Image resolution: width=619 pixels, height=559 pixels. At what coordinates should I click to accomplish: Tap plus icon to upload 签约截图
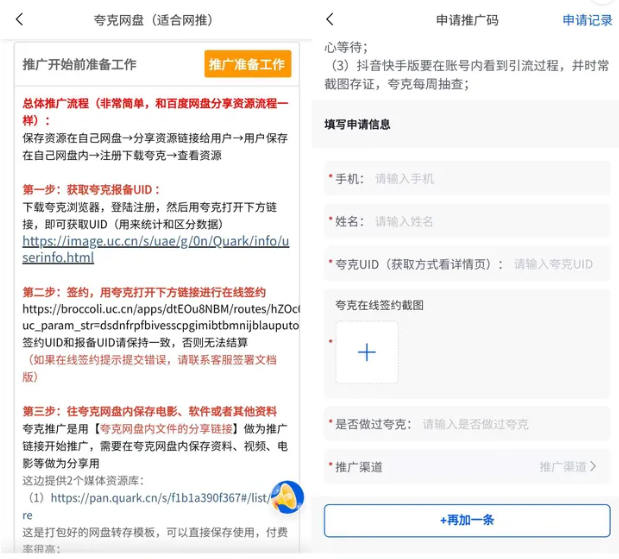pos(366,352)
